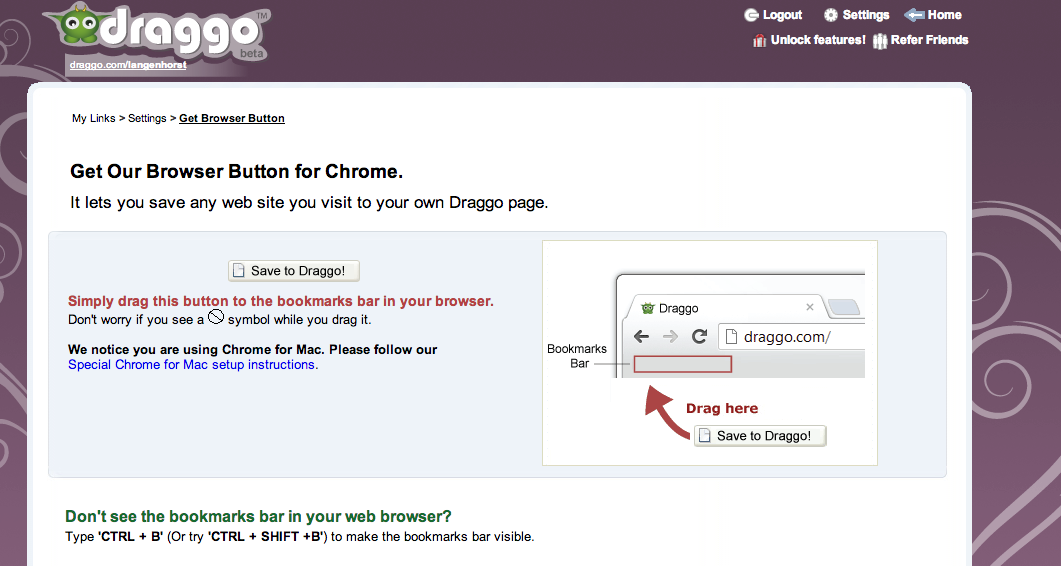Click the people icon beside Refer Friends
Screen dimensions: 1061x566
click(880, 41)
